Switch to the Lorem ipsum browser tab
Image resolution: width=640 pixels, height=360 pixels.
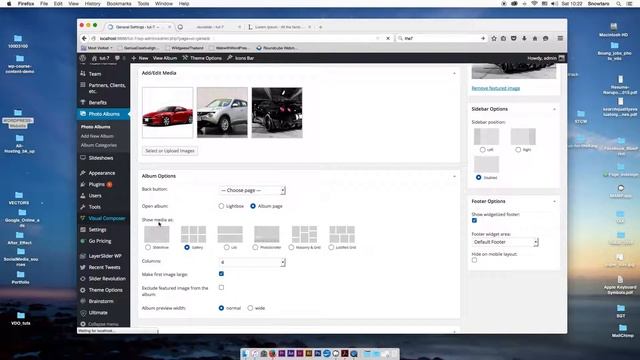click(280, 27)
